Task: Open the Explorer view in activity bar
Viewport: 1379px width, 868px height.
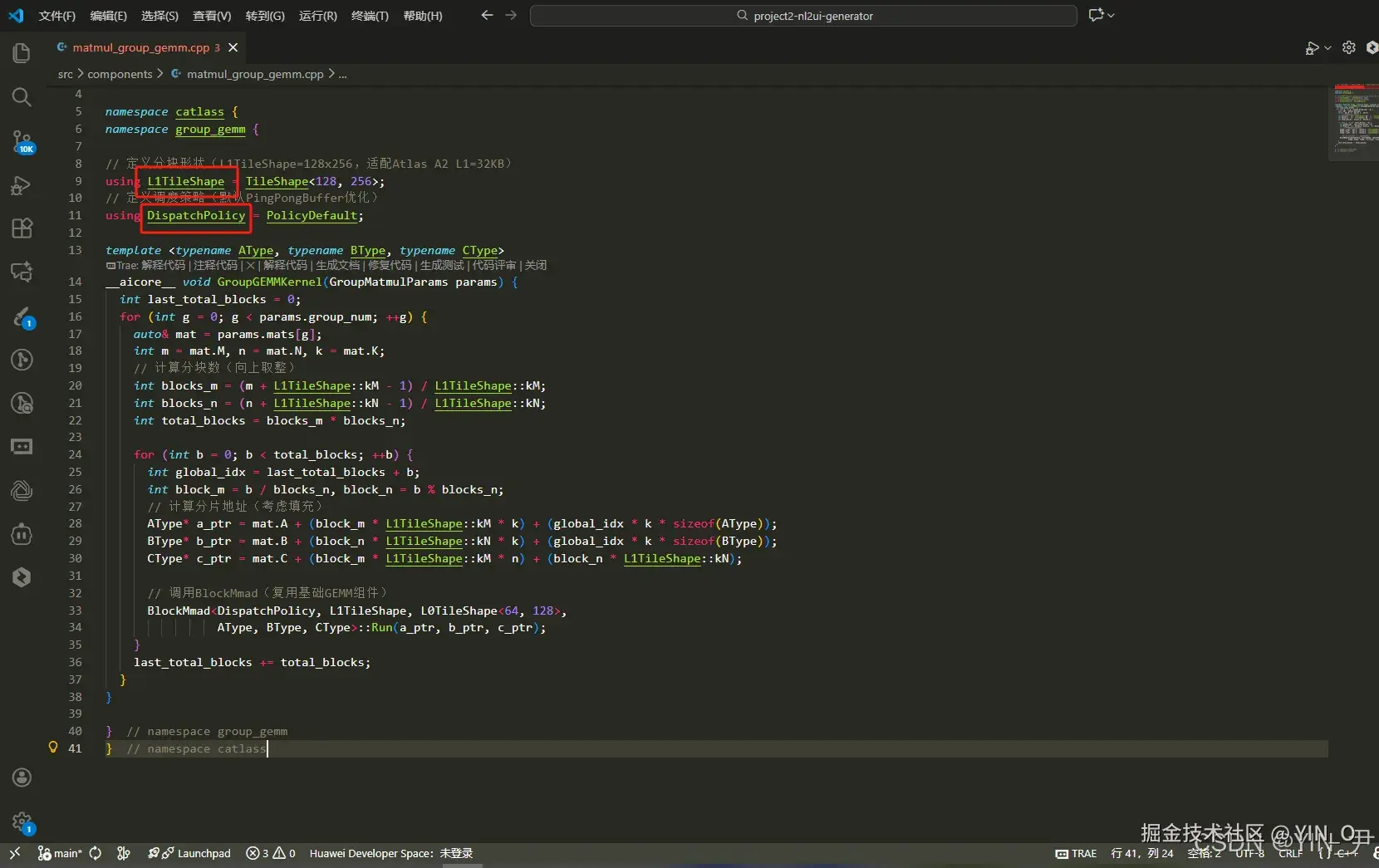Action: pyautogui.click(x=22, y=54)
